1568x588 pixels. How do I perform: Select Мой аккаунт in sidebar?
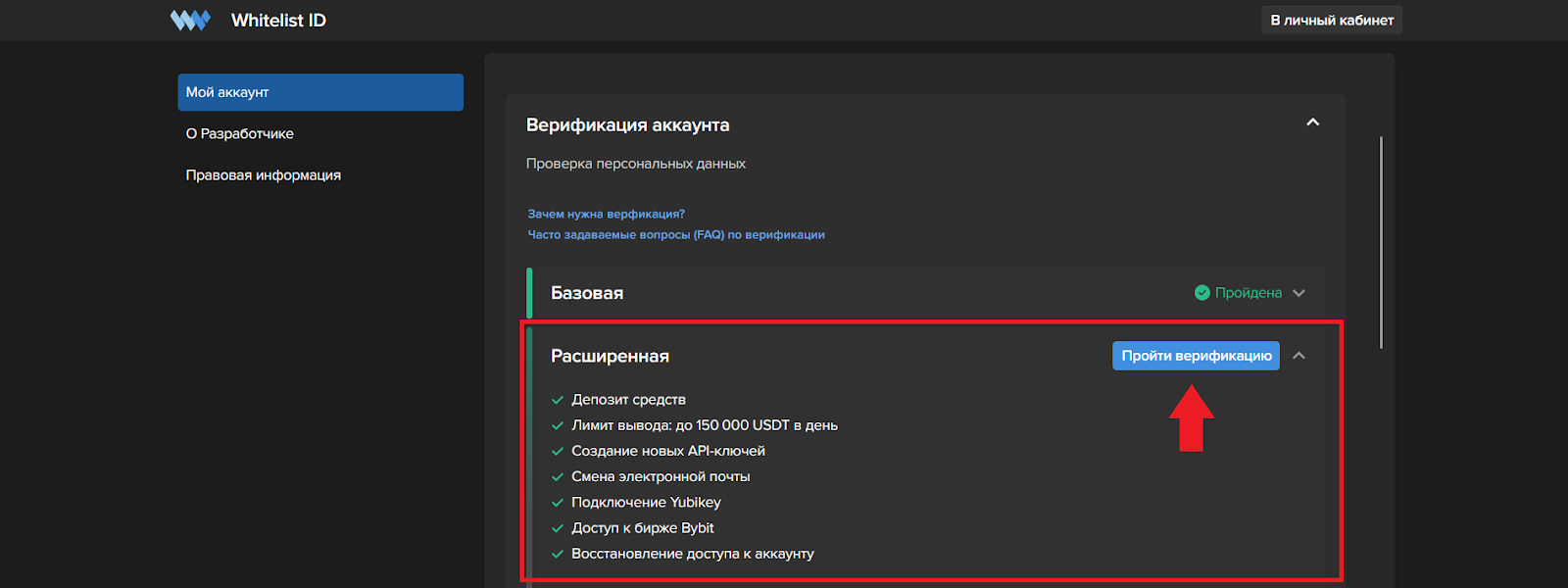click(320, 92)
